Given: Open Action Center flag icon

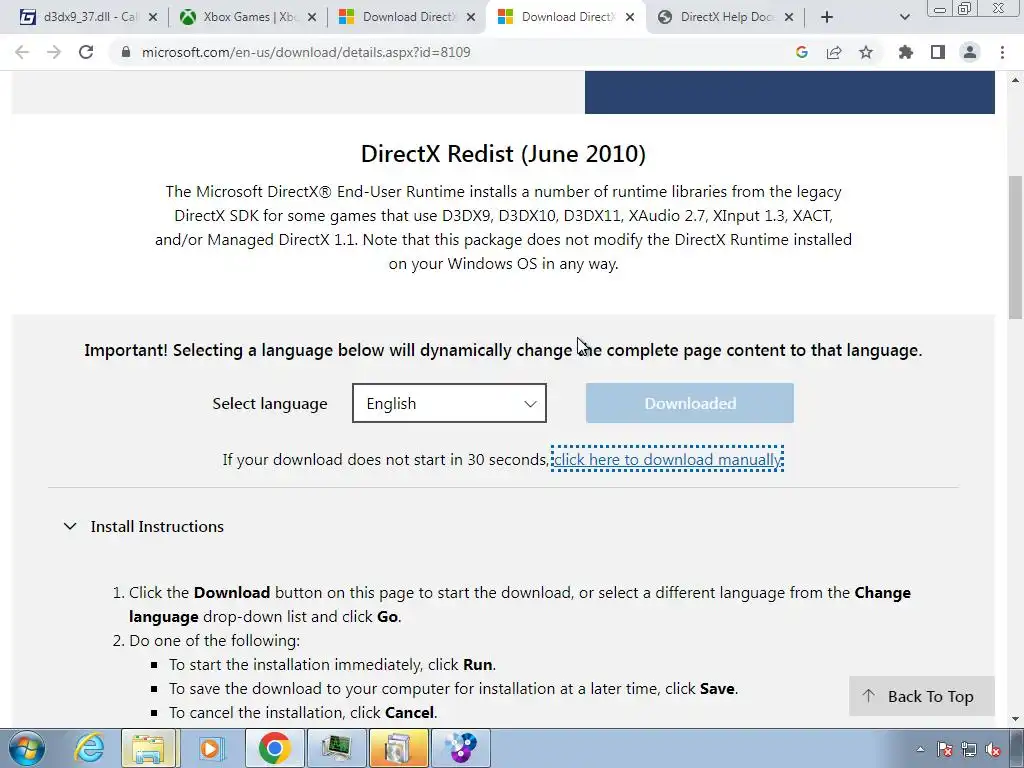Looking at the screenshot, I should tap(944, 749).
